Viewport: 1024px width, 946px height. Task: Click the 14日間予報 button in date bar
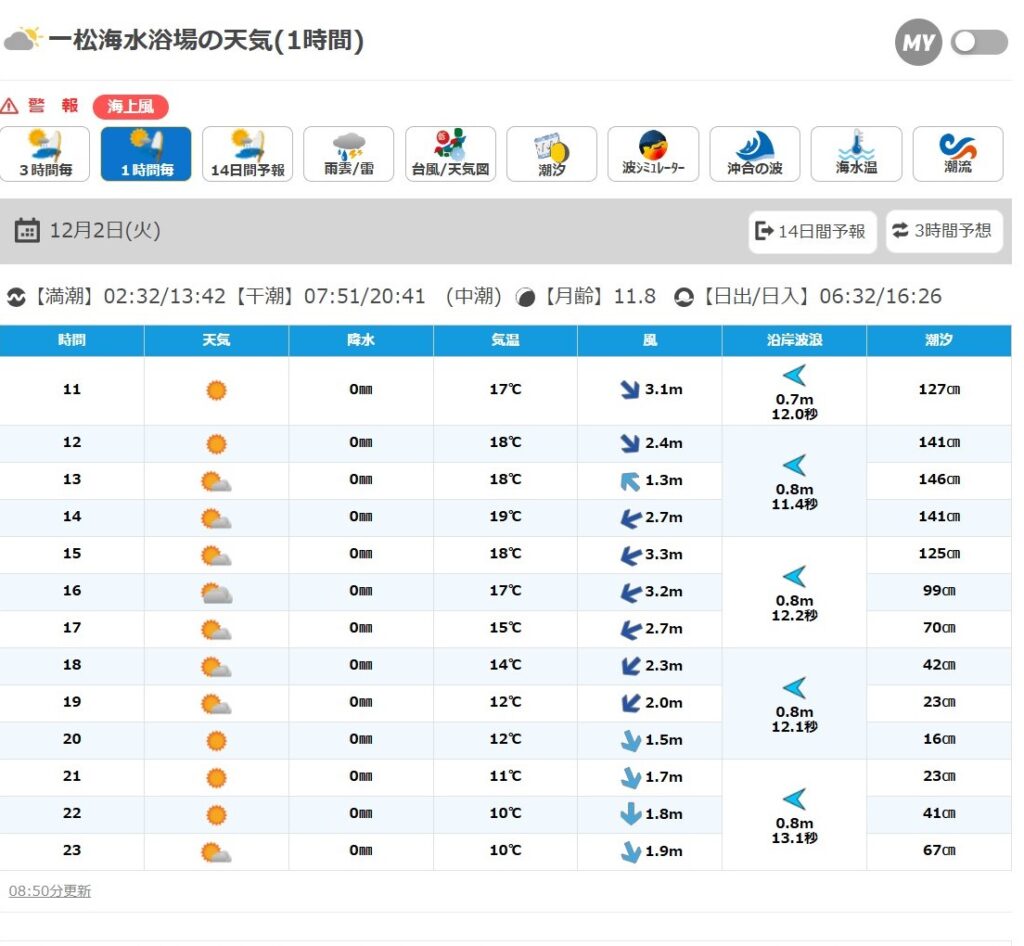812,231
